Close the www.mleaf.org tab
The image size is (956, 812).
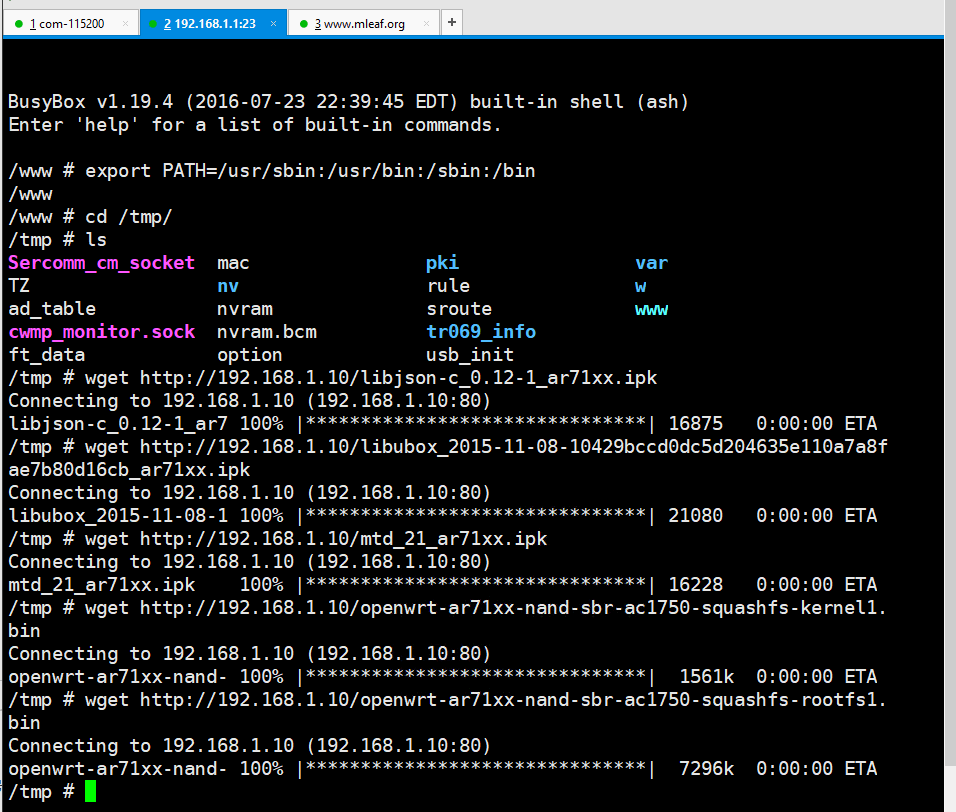[x=427, y=23]
